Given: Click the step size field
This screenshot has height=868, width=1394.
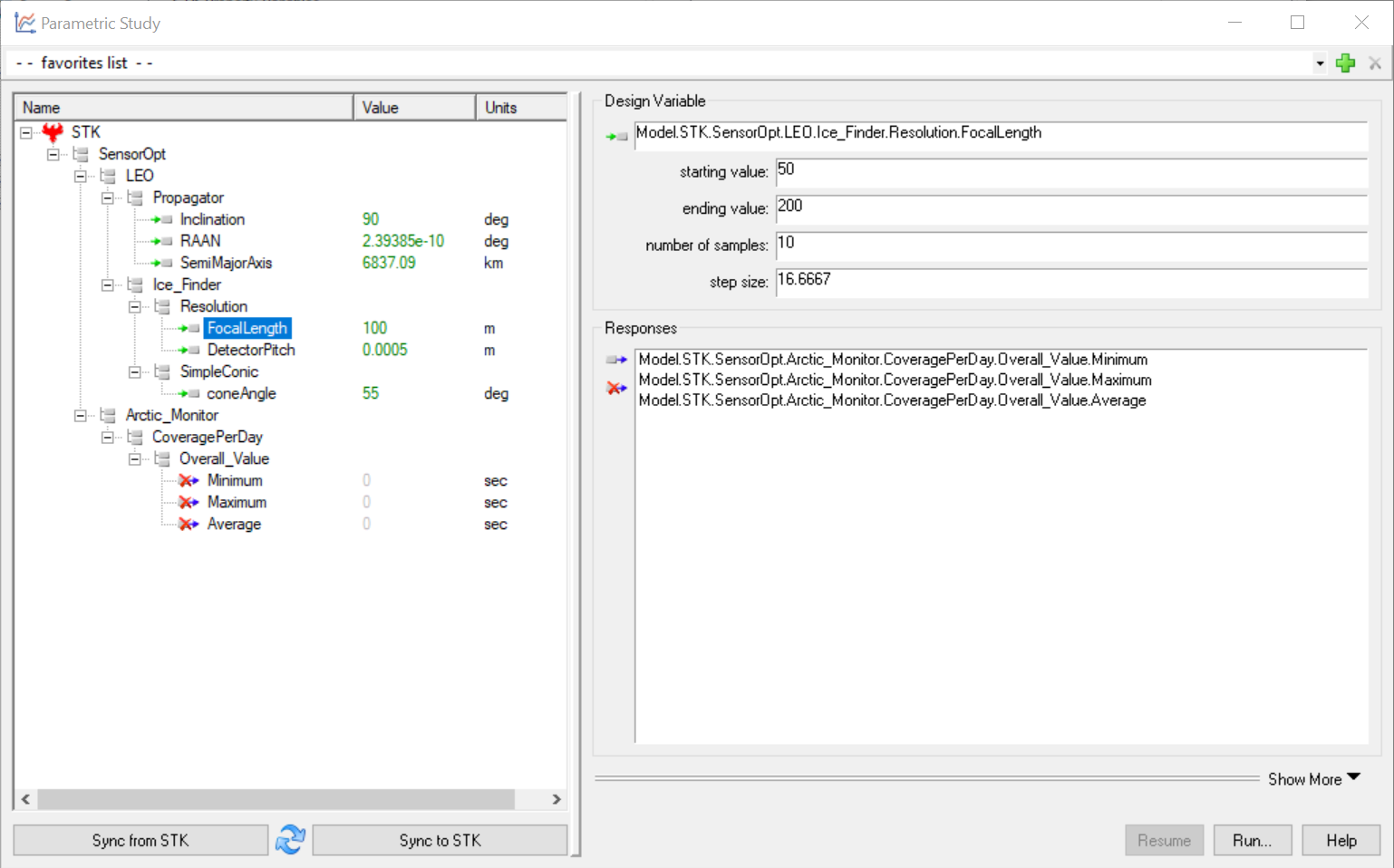Looking at the screenshot, I should [1071, 282].
